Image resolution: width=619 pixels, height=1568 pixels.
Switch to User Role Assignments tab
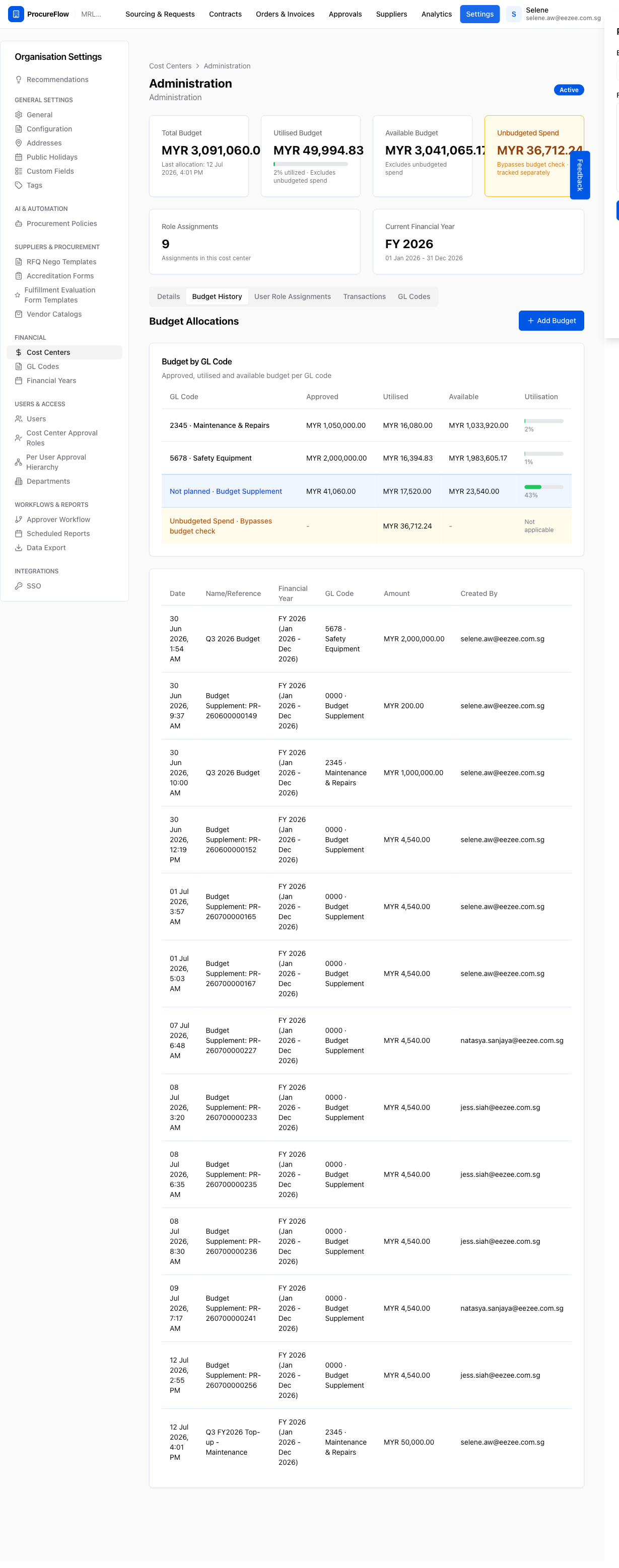(293, 296)
